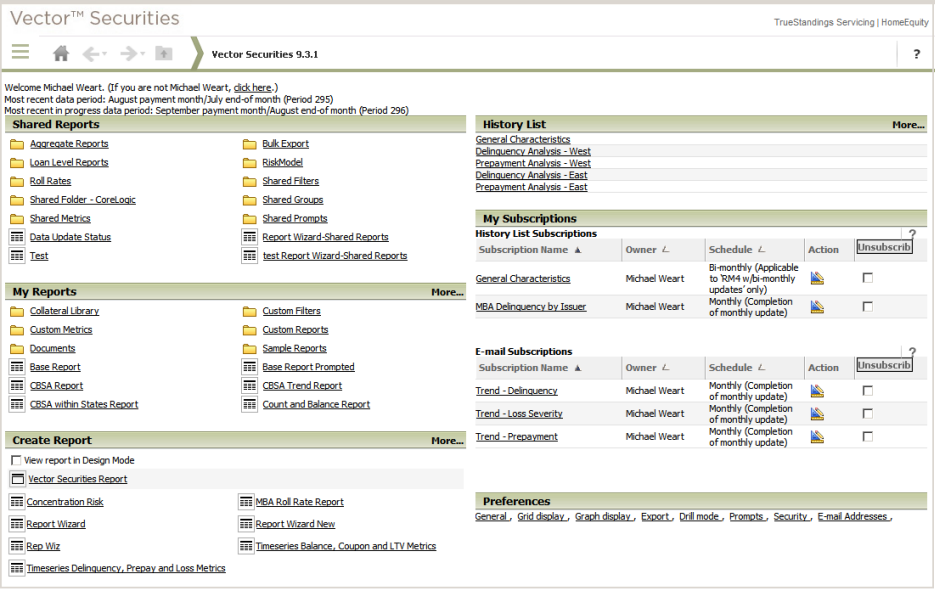Open More in the History List header
The height and width of the screenshot is (589, 935).
[908, 125]
